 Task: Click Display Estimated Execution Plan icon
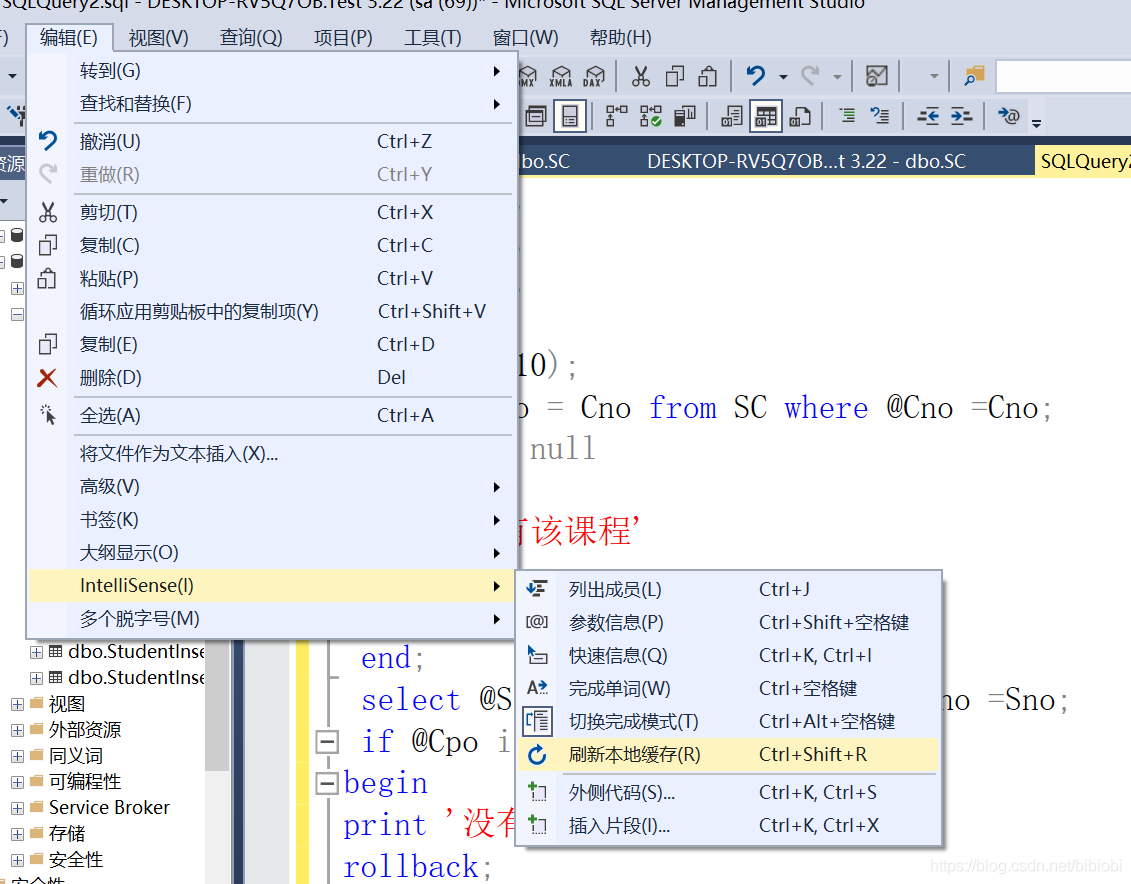pos(616,116)
